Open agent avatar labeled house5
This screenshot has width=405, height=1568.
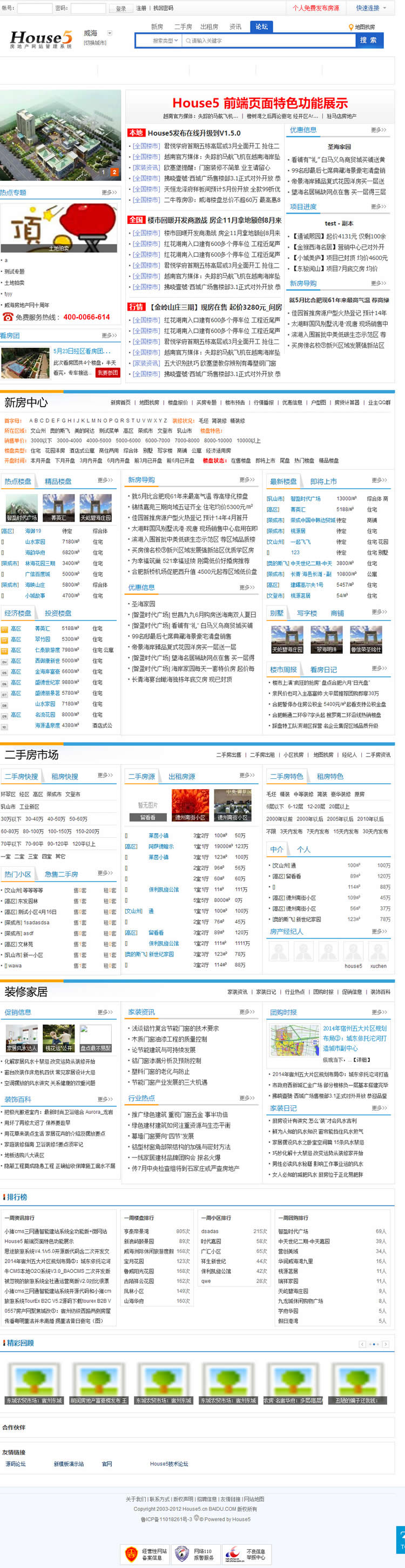[353, 952]
